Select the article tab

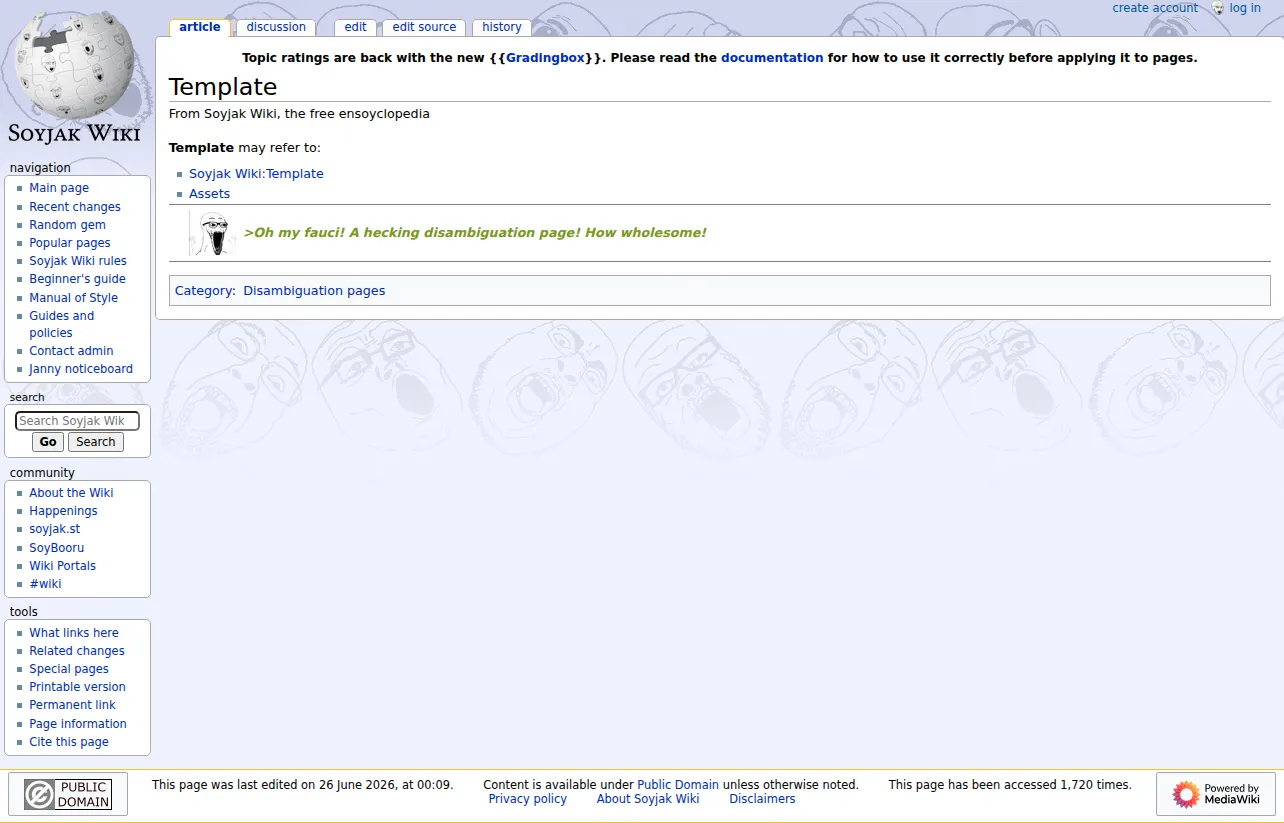tap(200, 27)
